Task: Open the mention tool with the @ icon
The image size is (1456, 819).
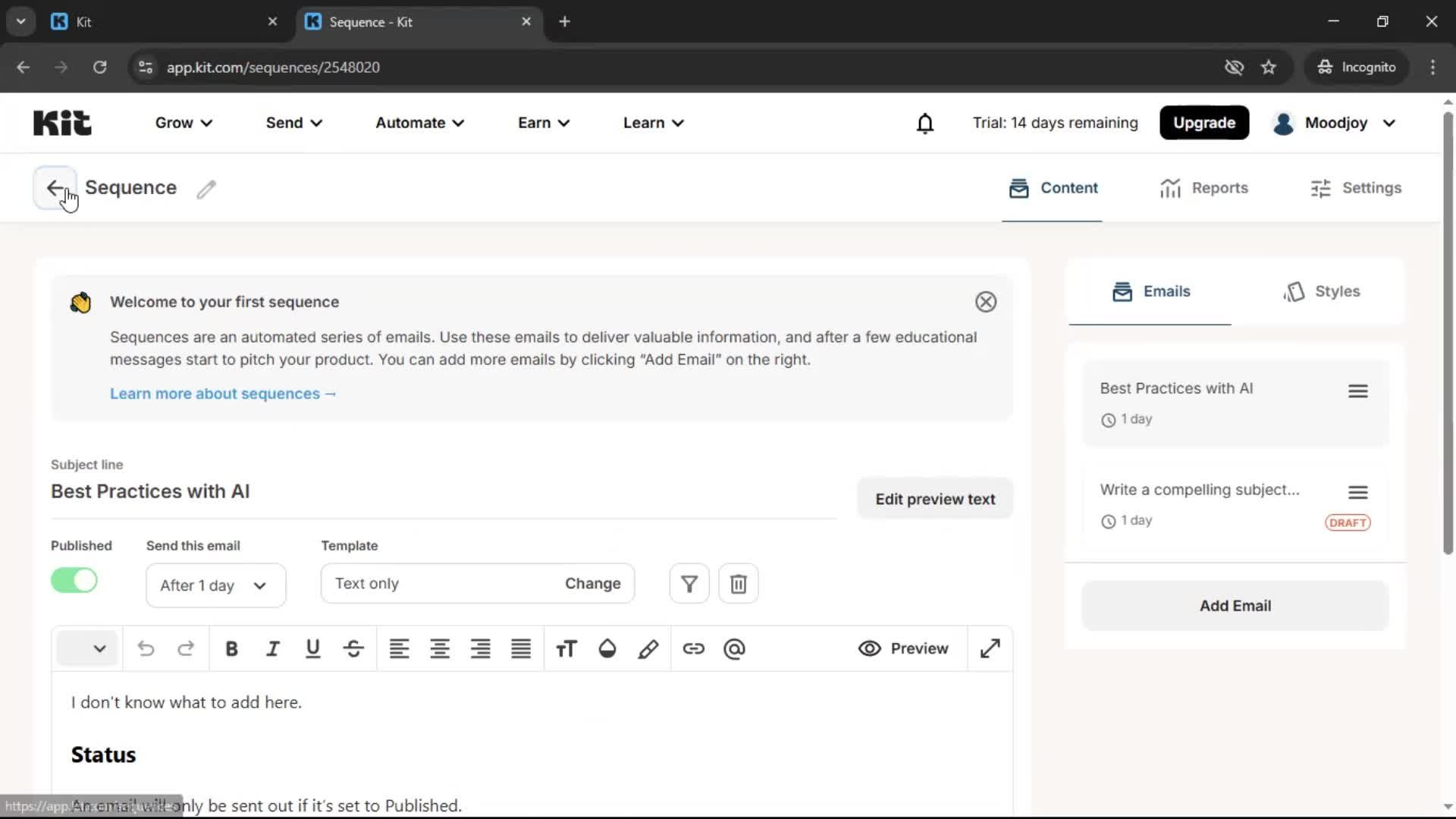Action: pyautogui.click(x=733, y=648)
